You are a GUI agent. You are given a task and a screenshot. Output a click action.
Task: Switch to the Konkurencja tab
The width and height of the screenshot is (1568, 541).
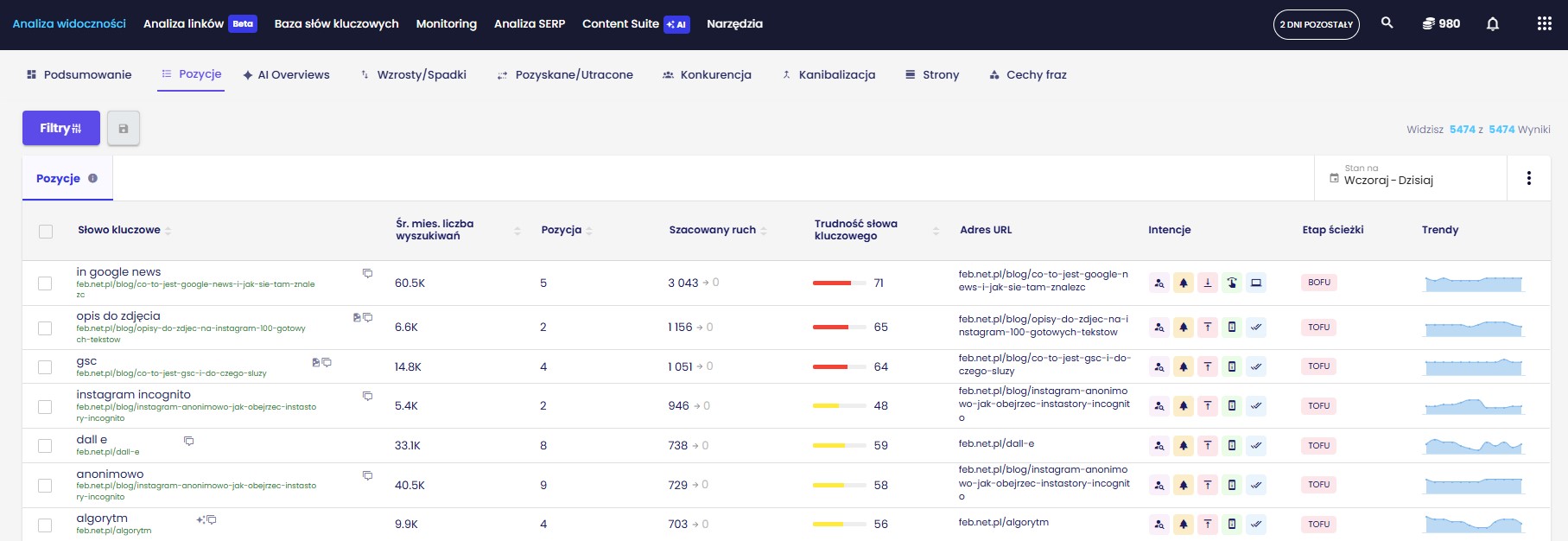(x=707, y=75)
